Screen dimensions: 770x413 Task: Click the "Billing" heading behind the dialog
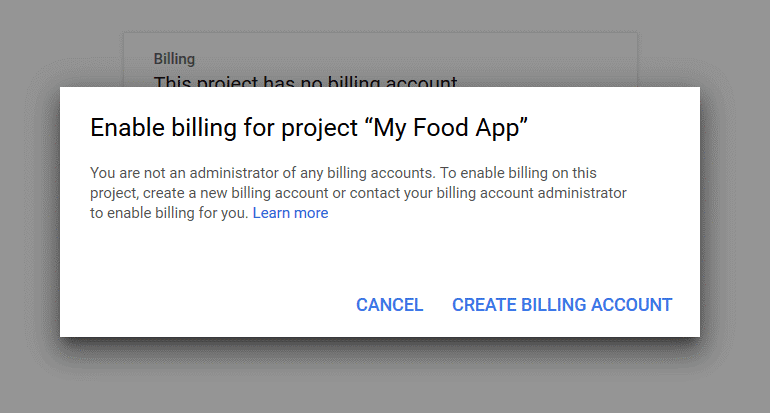click(174, 59)
